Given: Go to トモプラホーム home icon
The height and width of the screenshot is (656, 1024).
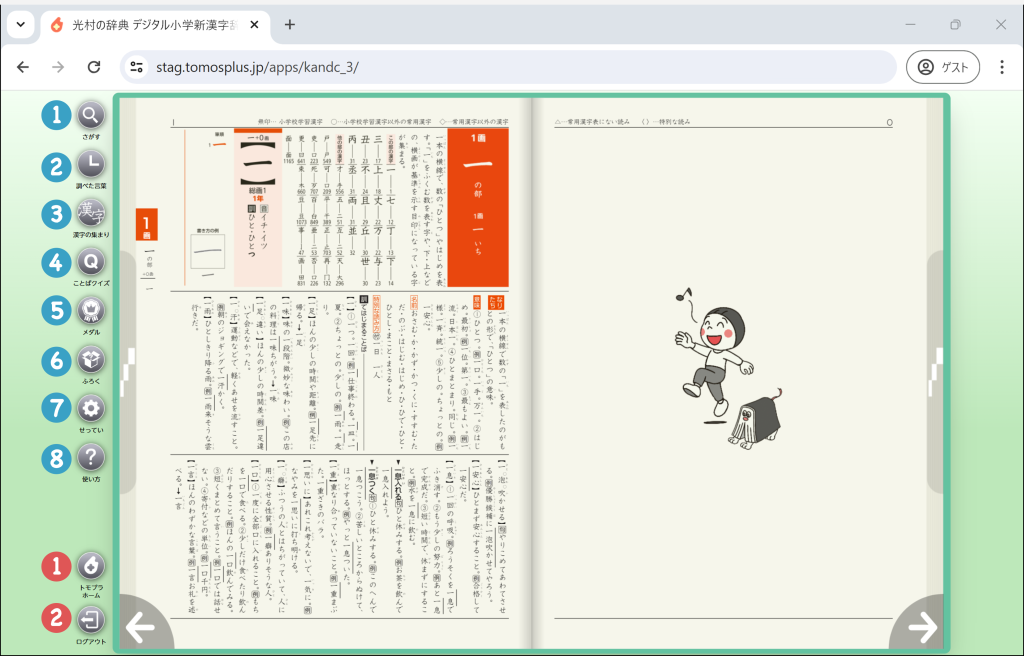Looking at the screenshot, I should tap(91, 566).
